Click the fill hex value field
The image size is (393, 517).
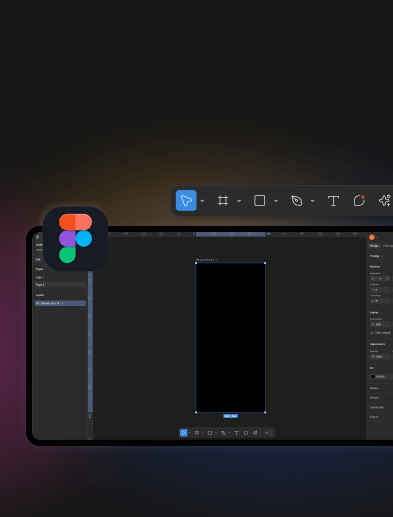point(382,377)
